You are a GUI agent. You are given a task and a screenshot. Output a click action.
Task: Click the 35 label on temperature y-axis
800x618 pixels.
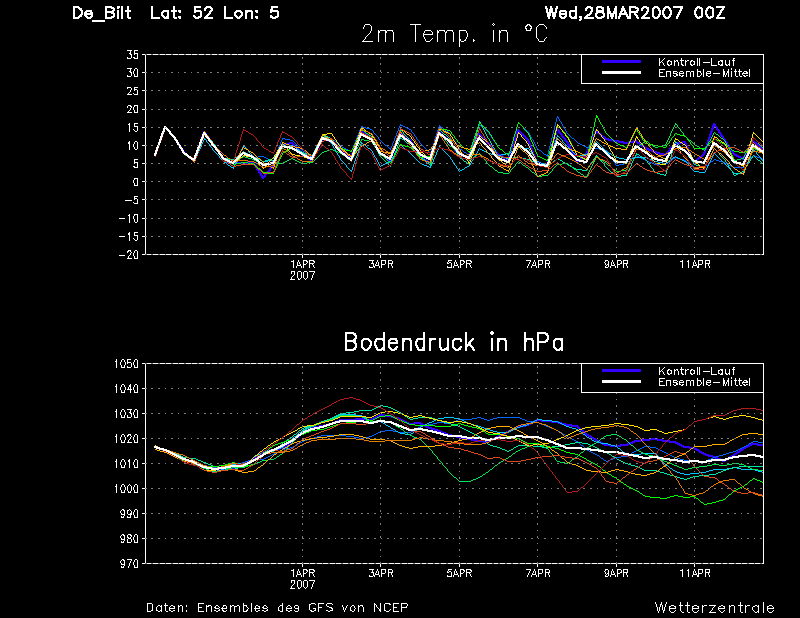pos(132,55)
